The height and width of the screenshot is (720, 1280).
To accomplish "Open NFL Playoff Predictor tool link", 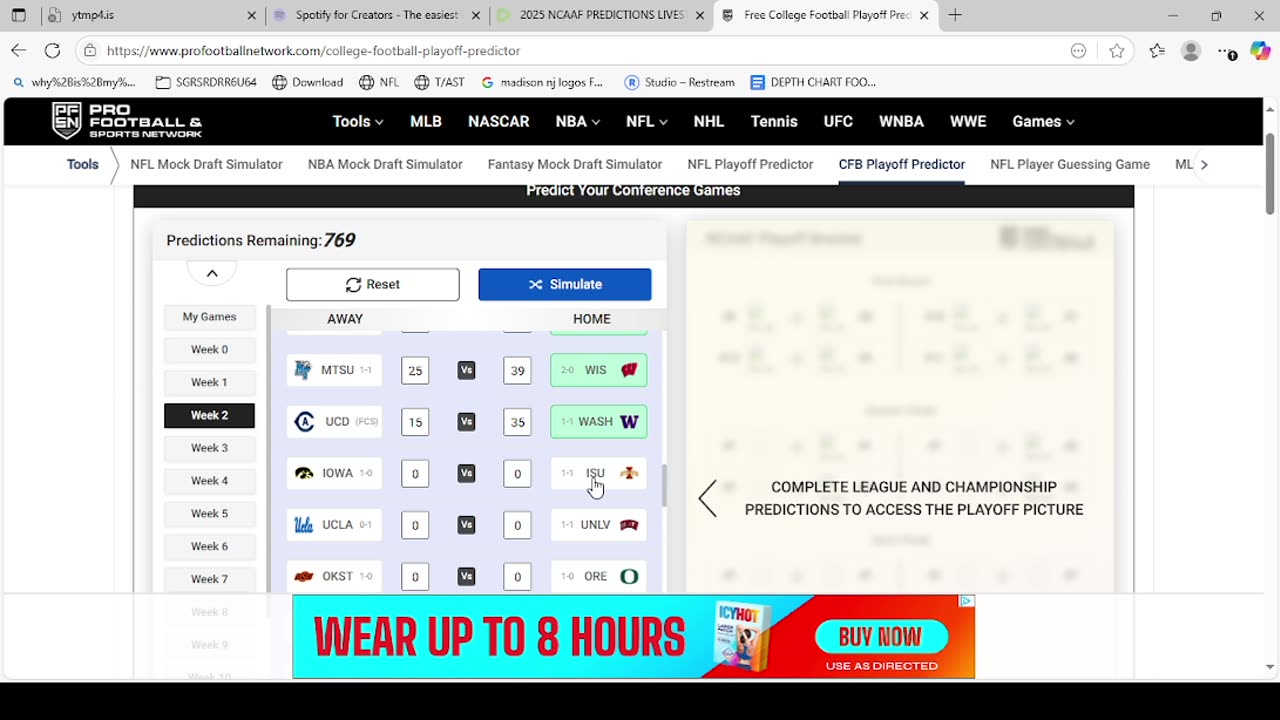I will (750, 165).
